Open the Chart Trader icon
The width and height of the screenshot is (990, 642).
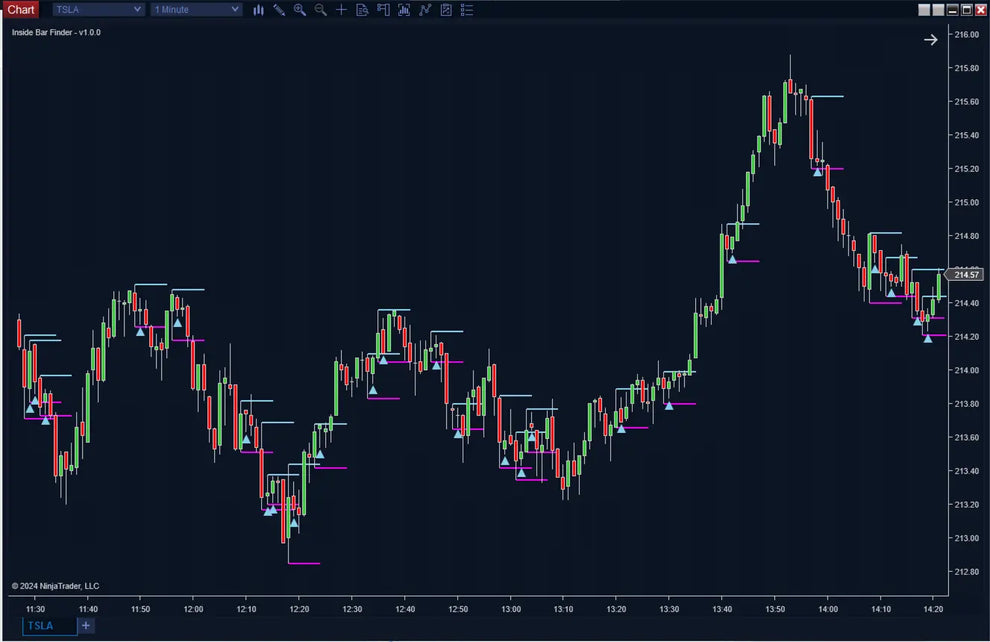point(383,10)
